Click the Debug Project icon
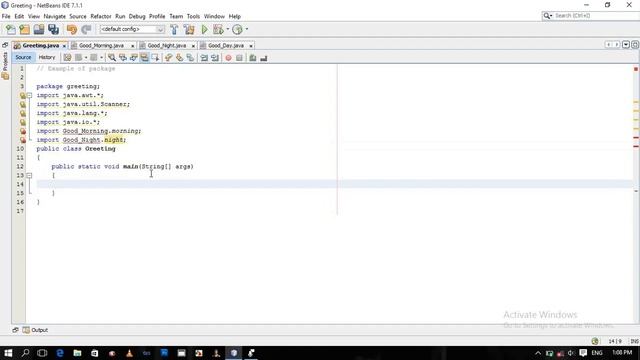 coord(218,29)
